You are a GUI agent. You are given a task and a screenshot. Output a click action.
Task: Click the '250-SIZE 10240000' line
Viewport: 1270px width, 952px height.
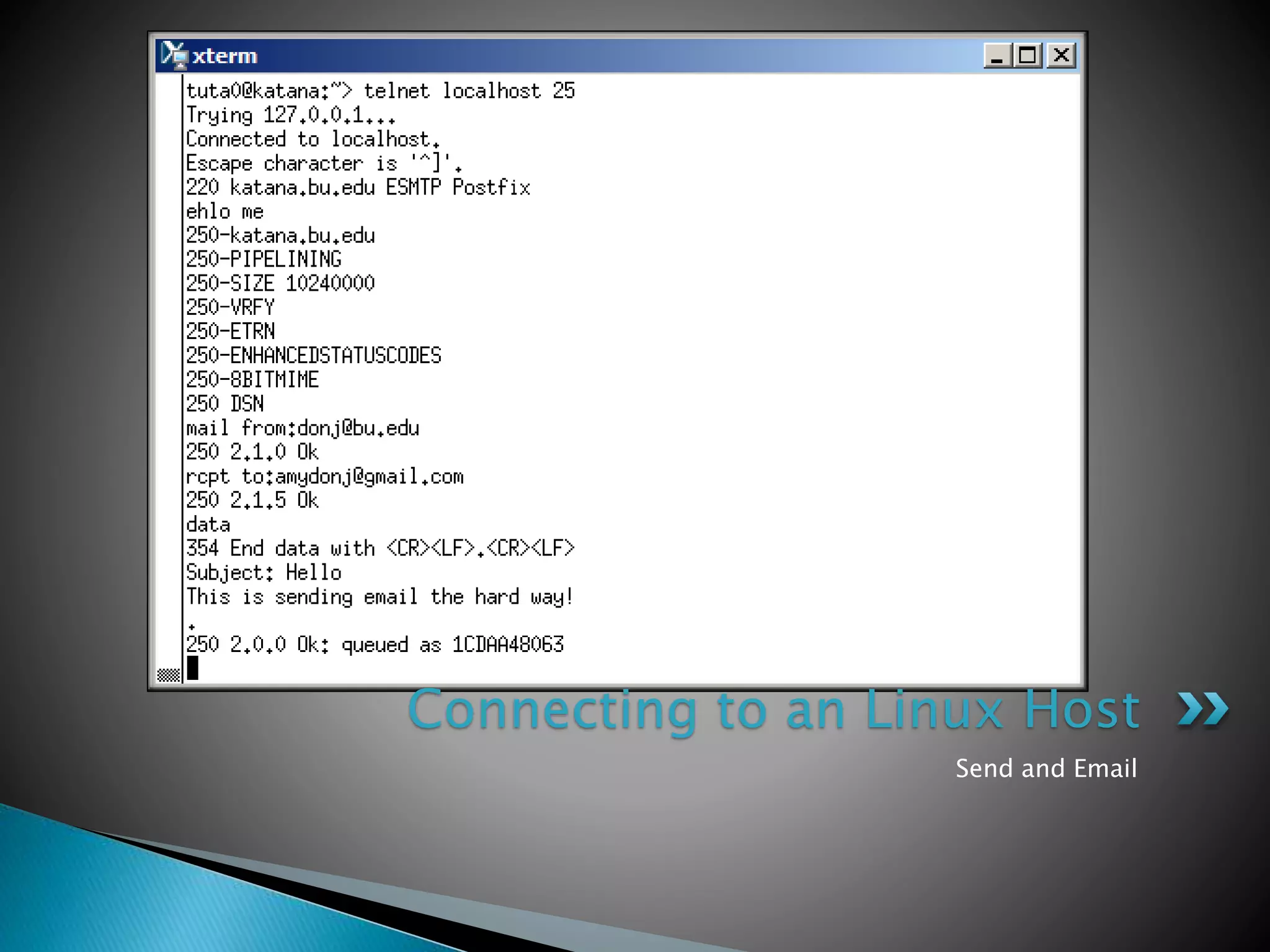coord(280,283)
